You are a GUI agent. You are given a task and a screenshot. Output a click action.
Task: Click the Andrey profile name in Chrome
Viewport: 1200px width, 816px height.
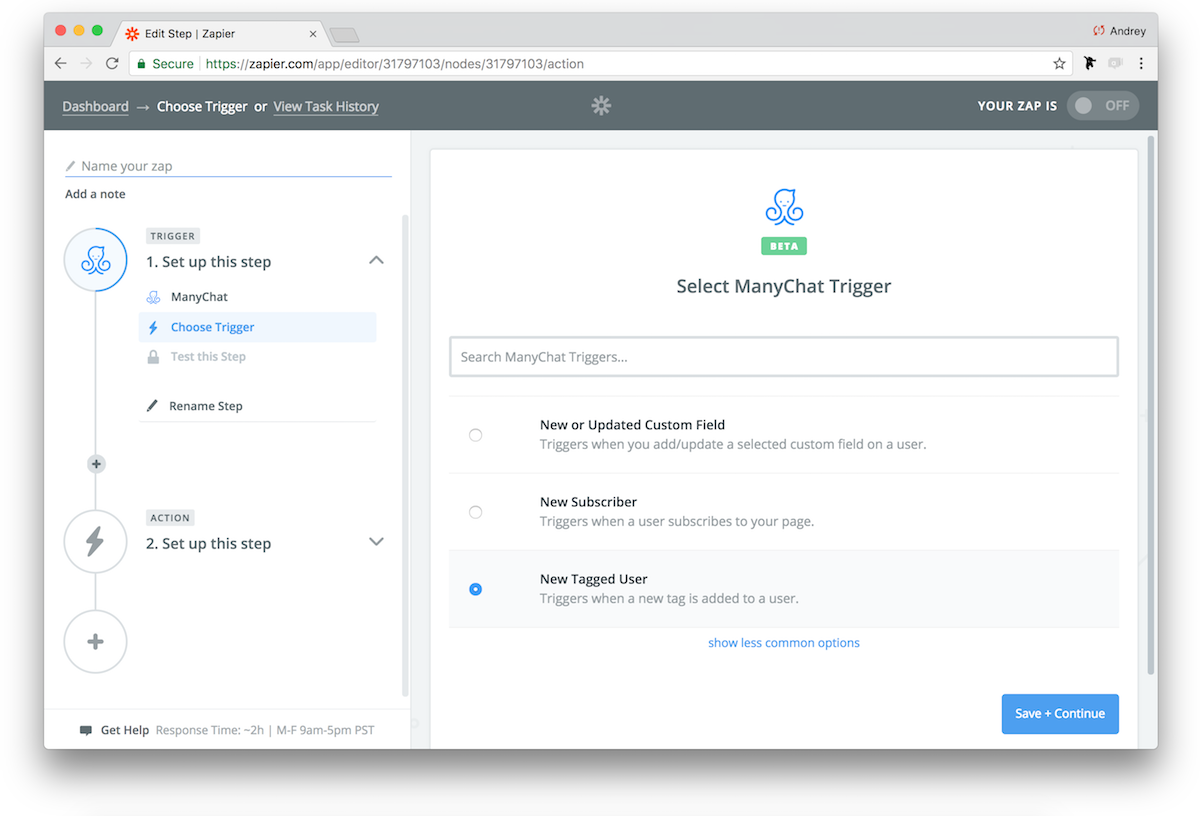tap(1128, 31)
